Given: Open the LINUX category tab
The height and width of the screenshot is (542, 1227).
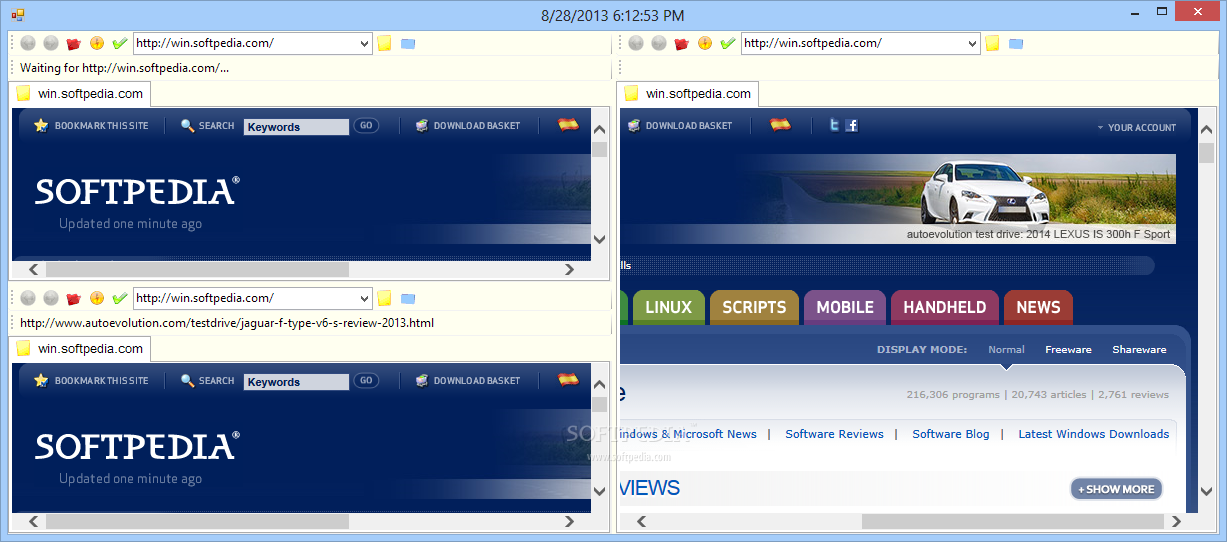Looking at the screenshot, I should click(x=668, y=307).
